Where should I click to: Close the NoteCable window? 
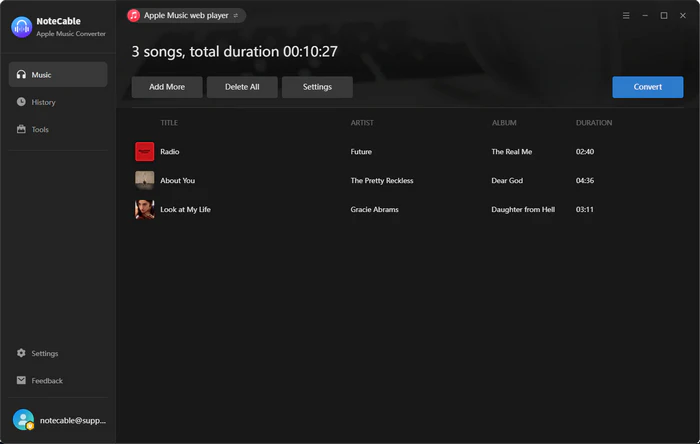[x=683, y=16]
